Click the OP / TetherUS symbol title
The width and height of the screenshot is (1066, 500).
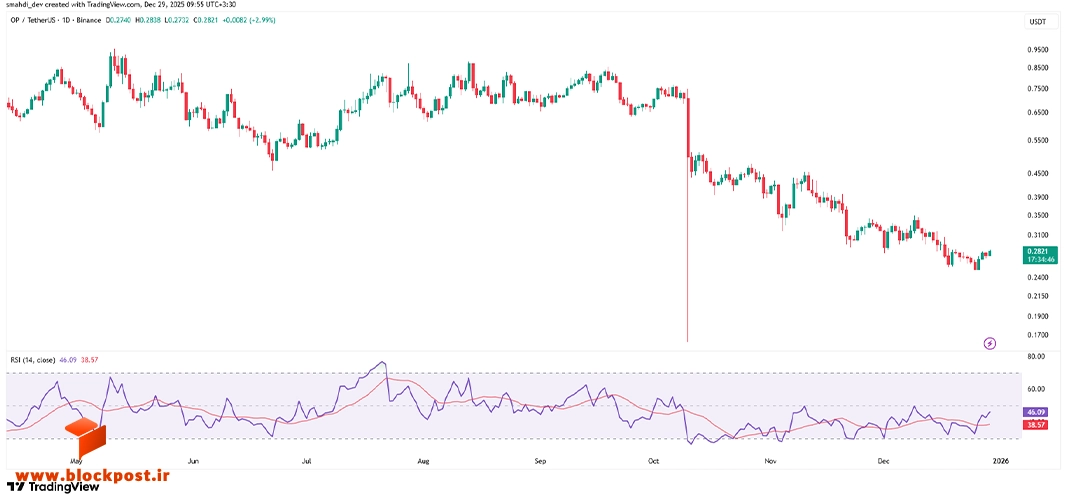33,20
